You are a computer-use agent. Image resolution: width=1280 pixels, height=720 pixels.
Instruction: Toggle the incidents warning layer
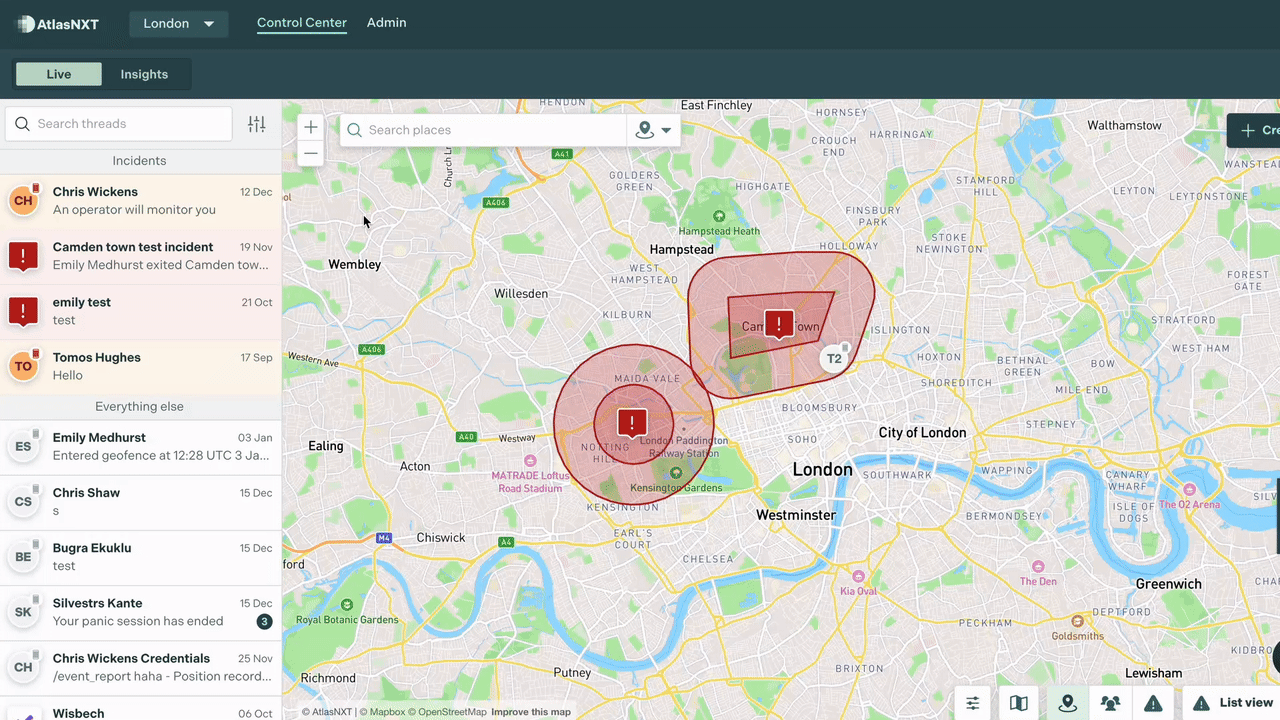coord(1152,703)
